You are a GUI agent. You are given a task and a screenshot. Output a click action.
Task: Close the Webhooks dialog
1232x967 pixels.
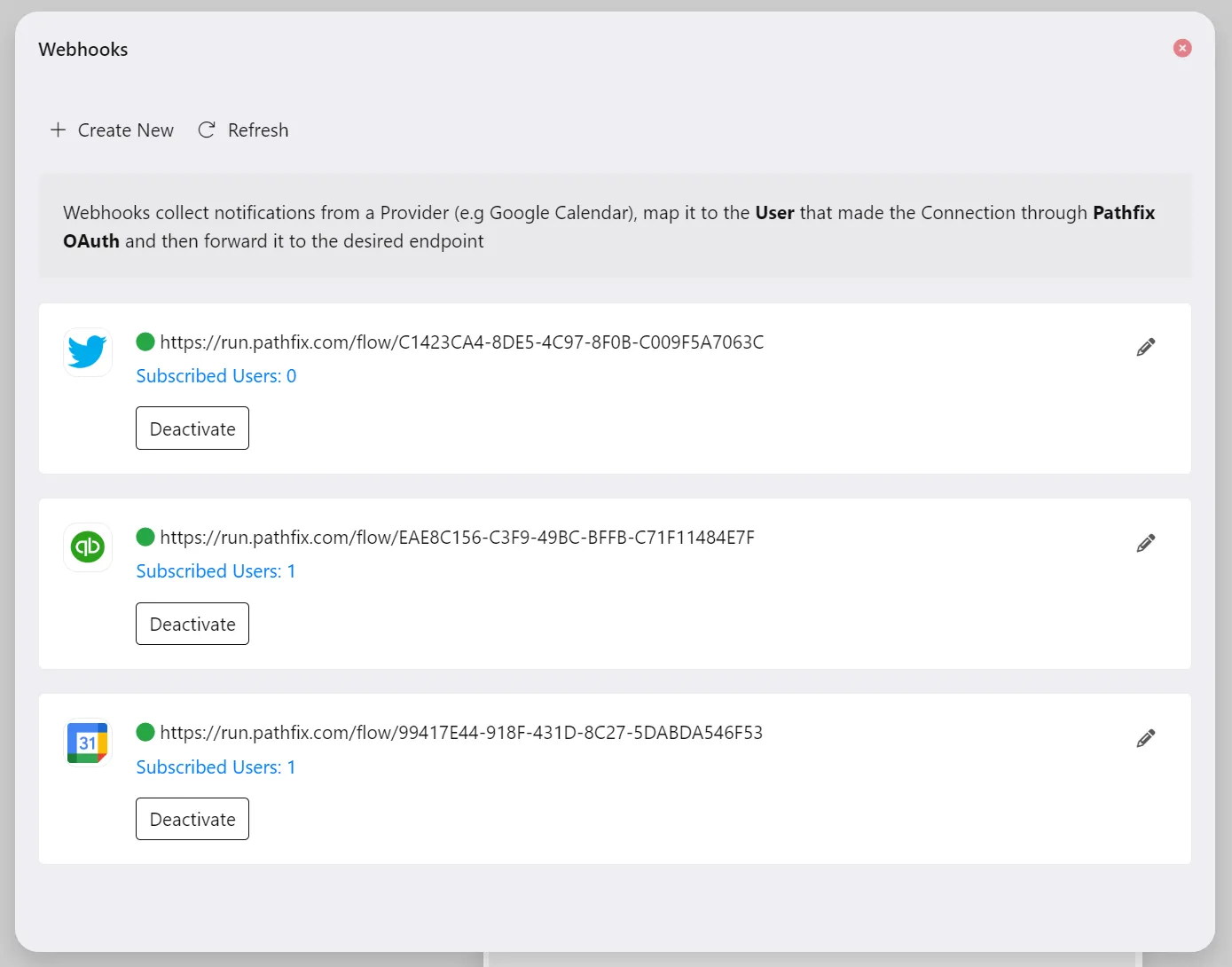(1182, 48)
